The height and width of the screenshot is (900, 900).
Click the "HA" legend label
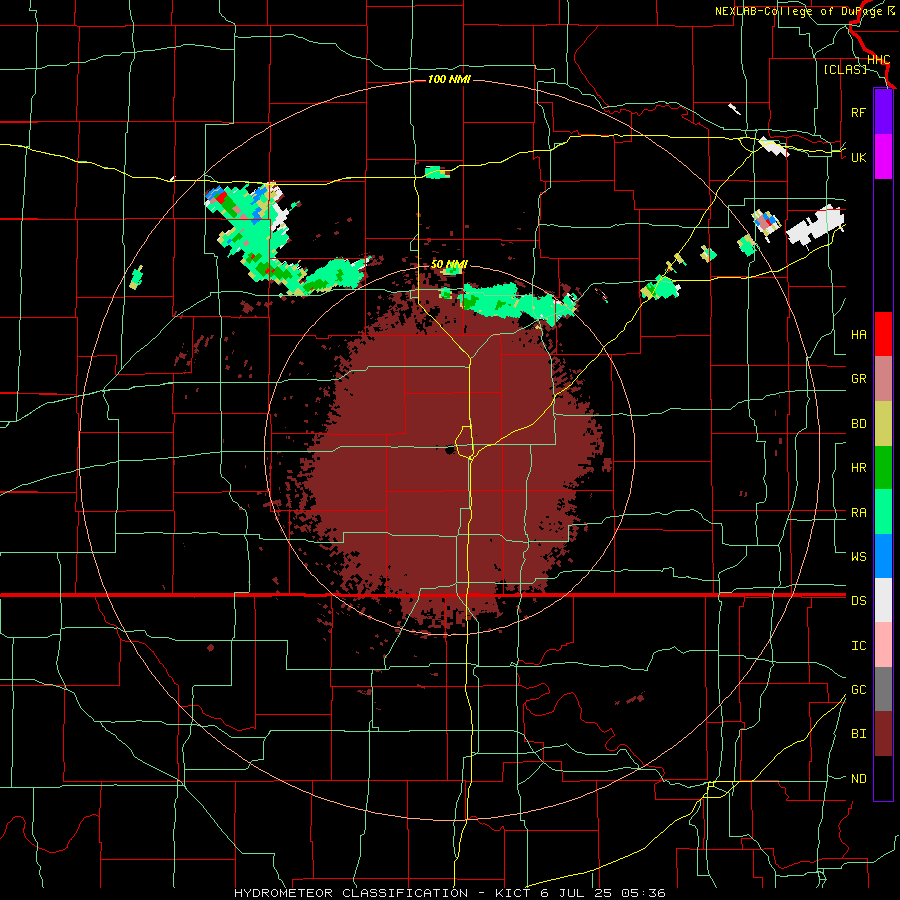858,335
